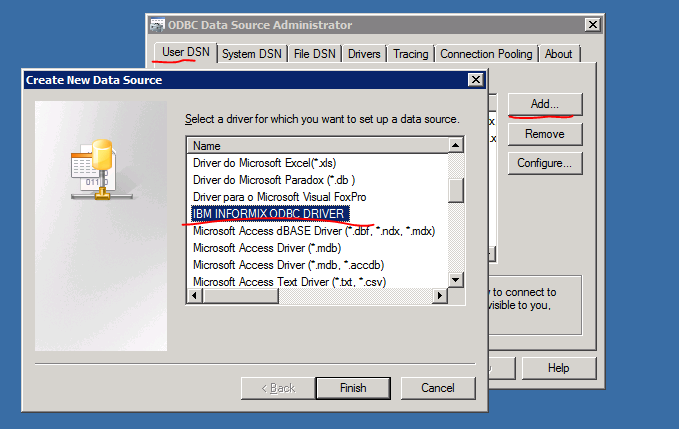The height and width of the screenshot is (429, 679).
Task: Click the Name column header
Action: 318,145
